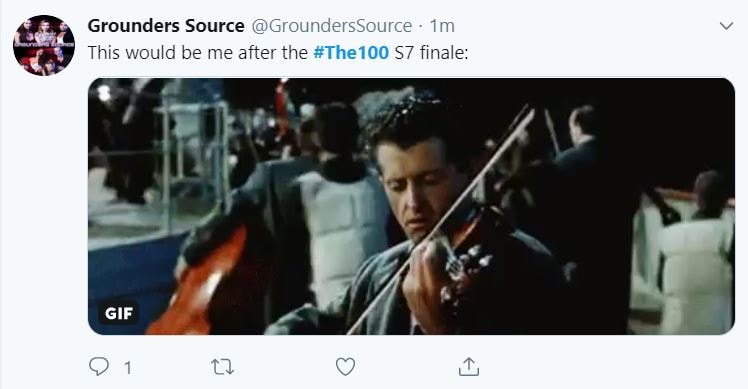Open the share tweet menu icon
This screenshot has width=748, height=389.
coord(469,367)
